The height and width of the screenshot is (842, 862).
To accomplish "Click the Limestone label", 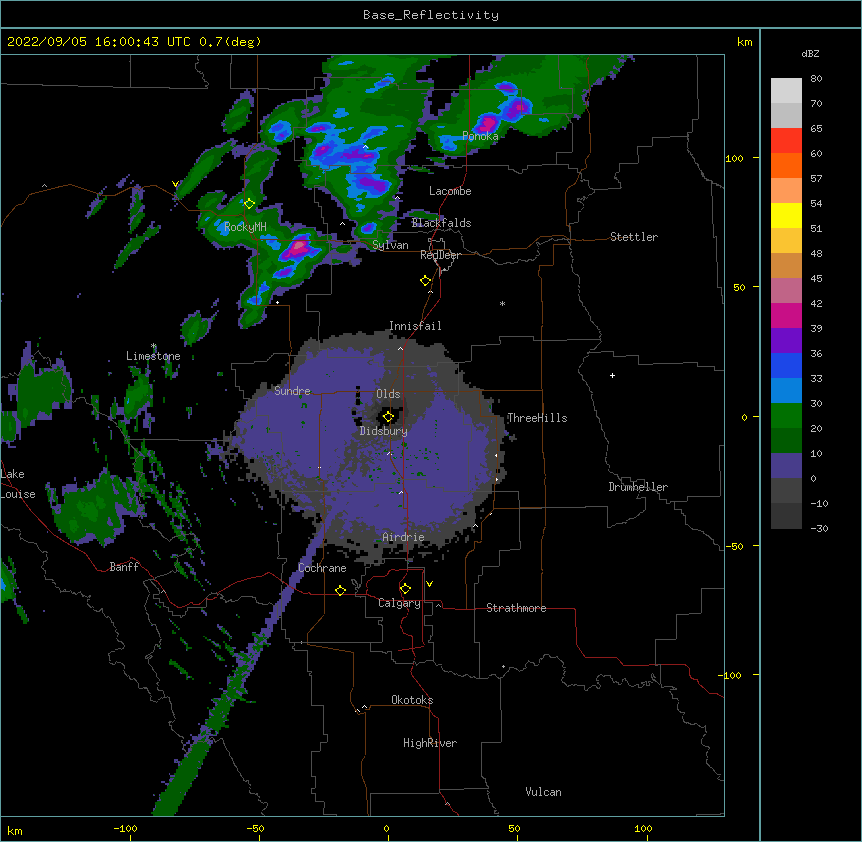I will (x=153, y=356).
